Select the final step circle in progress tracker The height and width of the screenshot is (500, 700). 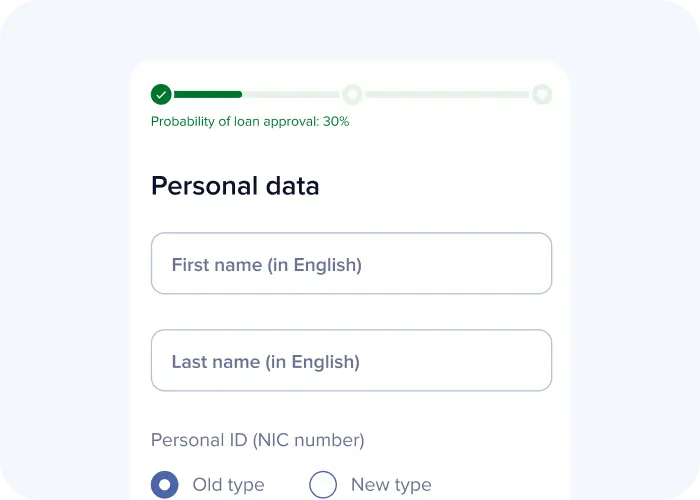(542, 94)
